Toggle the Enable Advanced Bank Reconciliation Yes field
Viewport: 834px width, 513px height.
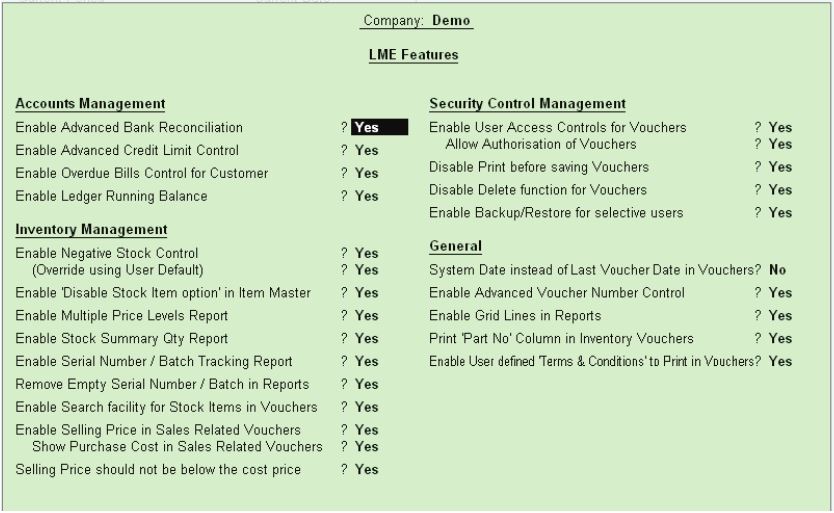coord(367,128)
